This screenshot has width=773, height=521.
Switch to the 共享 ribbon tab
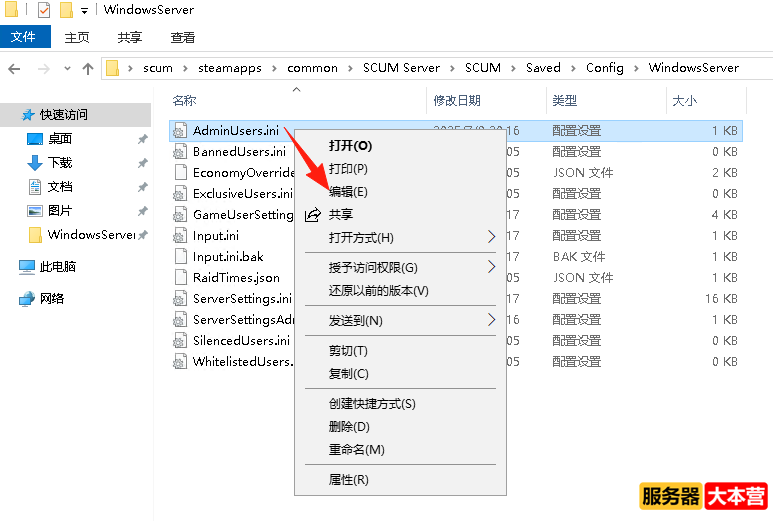pos(130,37)
